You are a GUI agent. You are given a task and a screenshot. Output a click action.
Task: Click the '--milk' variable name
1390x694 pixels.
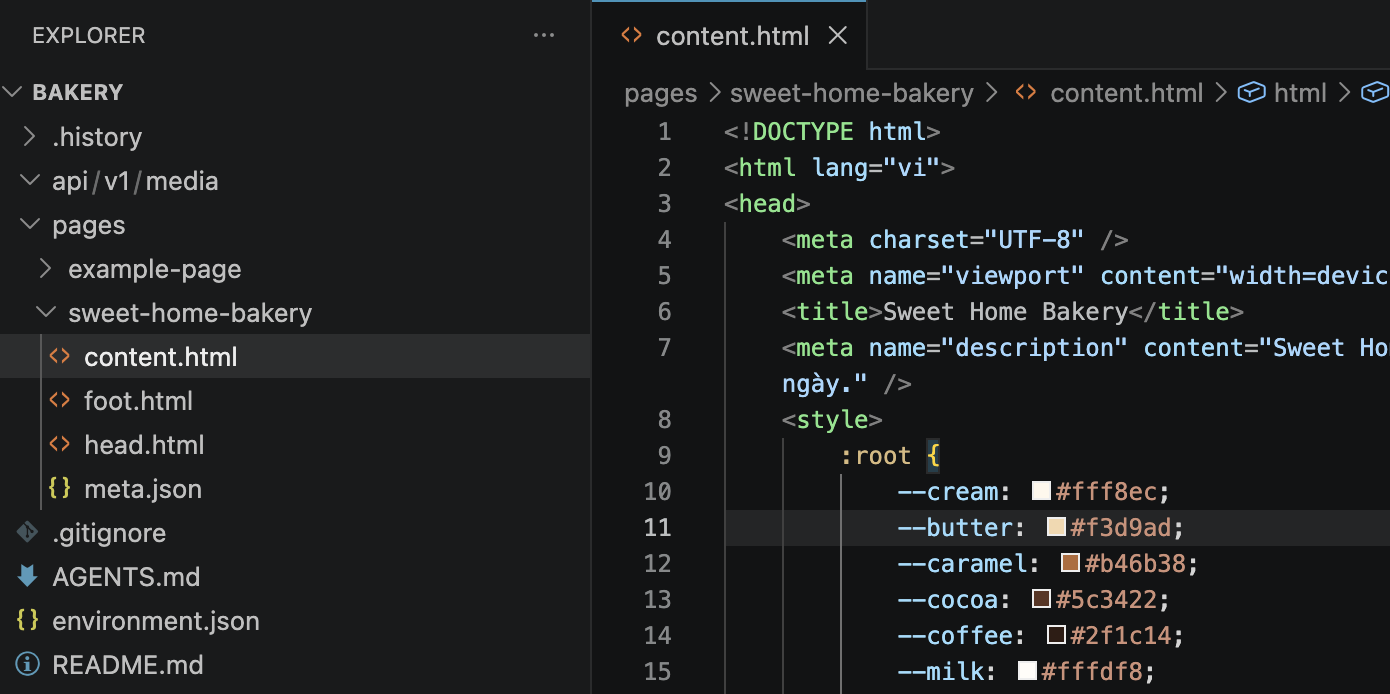coord(941,672)
